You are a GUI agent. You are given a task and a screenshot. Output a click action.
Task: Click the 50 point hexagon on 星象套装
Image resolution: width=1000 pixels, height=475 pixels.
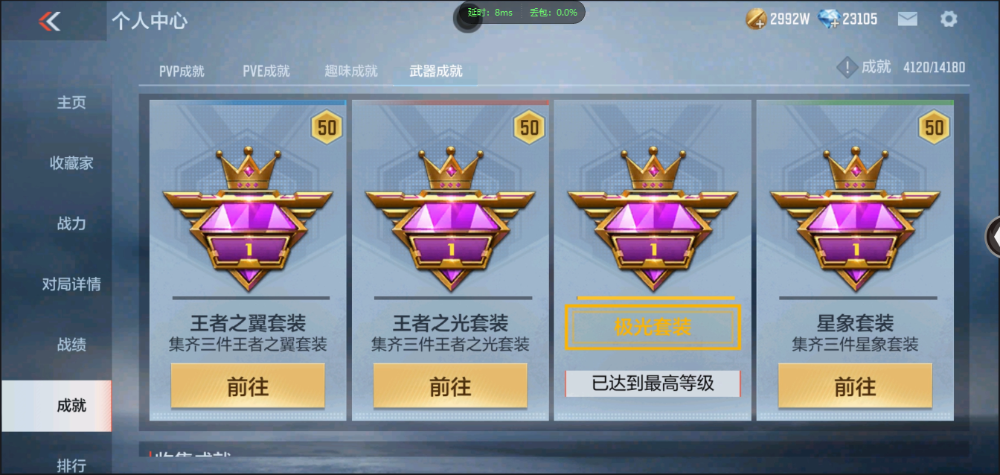(x=934, y=127)
